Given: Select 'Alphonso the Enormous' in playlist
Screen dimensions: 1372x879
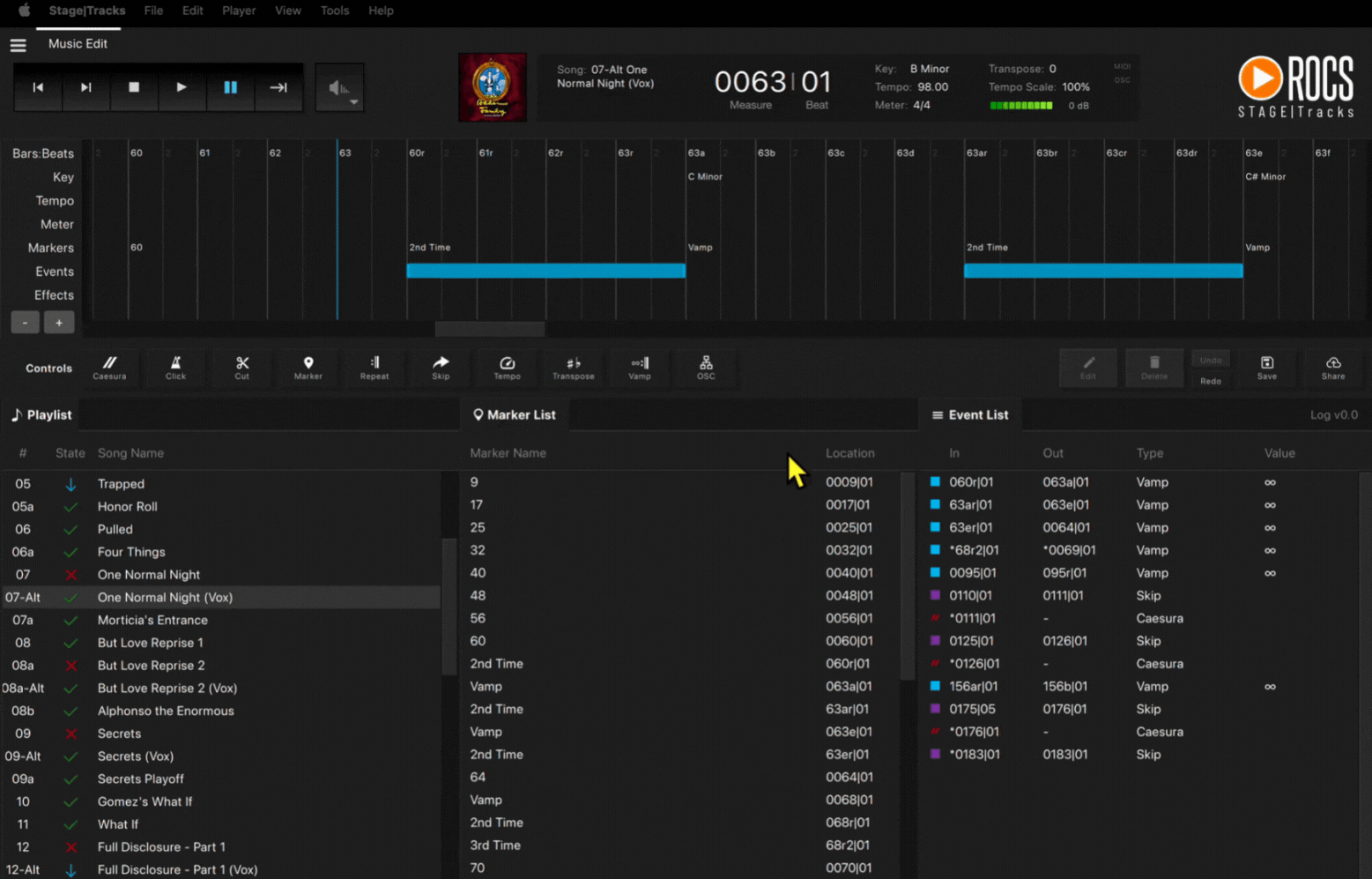Looking at the screenshot, I should (x=220, y=711).
